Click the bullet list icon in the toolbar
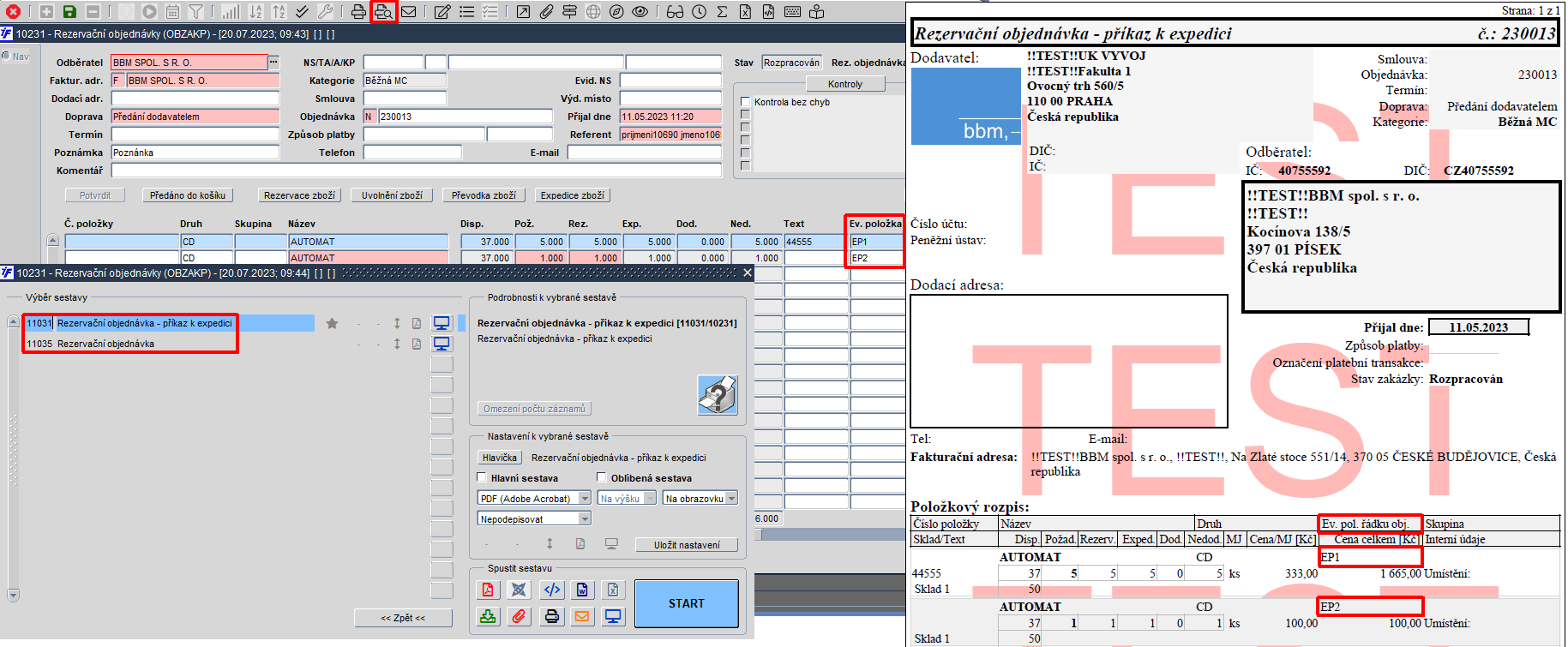Screen dimensions: 1568x647 coord(466,12)
